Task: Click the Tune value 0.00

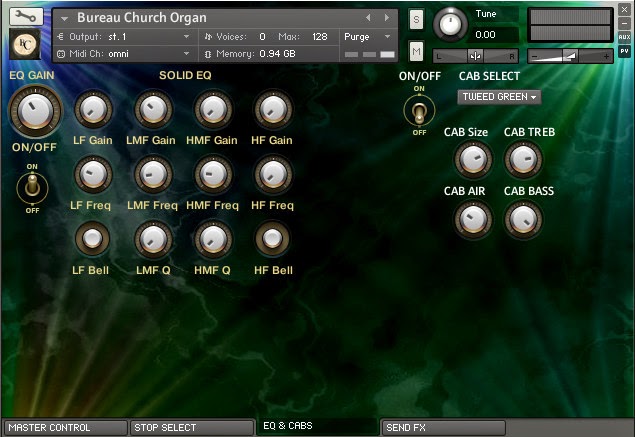Action: [x=485, y=35]
